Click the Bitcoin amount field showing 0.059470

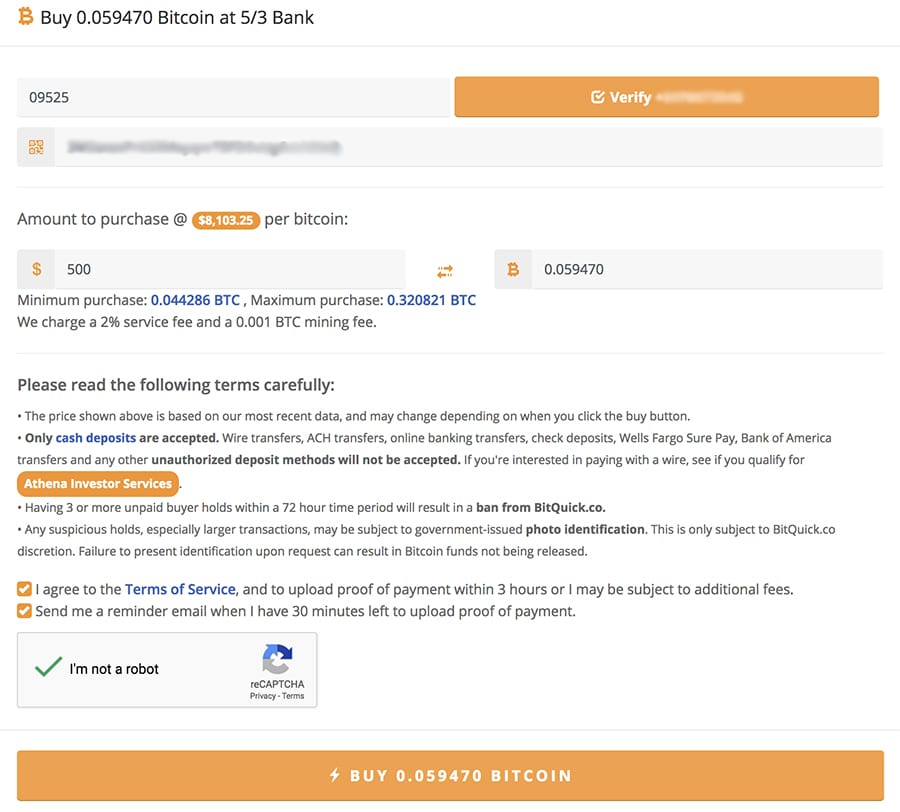pos(706,269)
